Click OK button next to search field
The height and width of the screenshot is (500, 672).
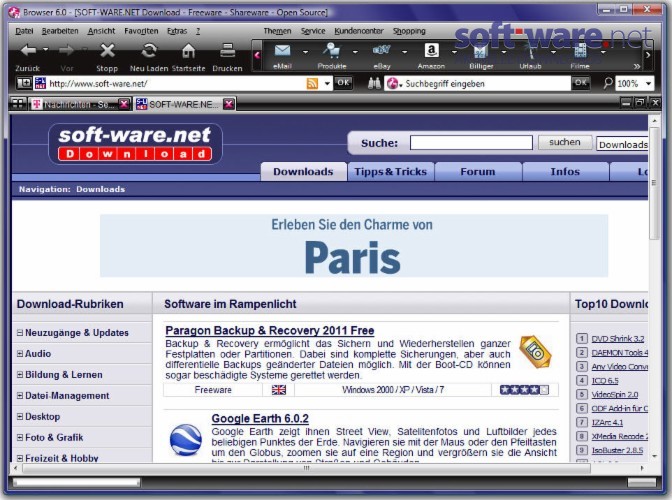point(580,83)
